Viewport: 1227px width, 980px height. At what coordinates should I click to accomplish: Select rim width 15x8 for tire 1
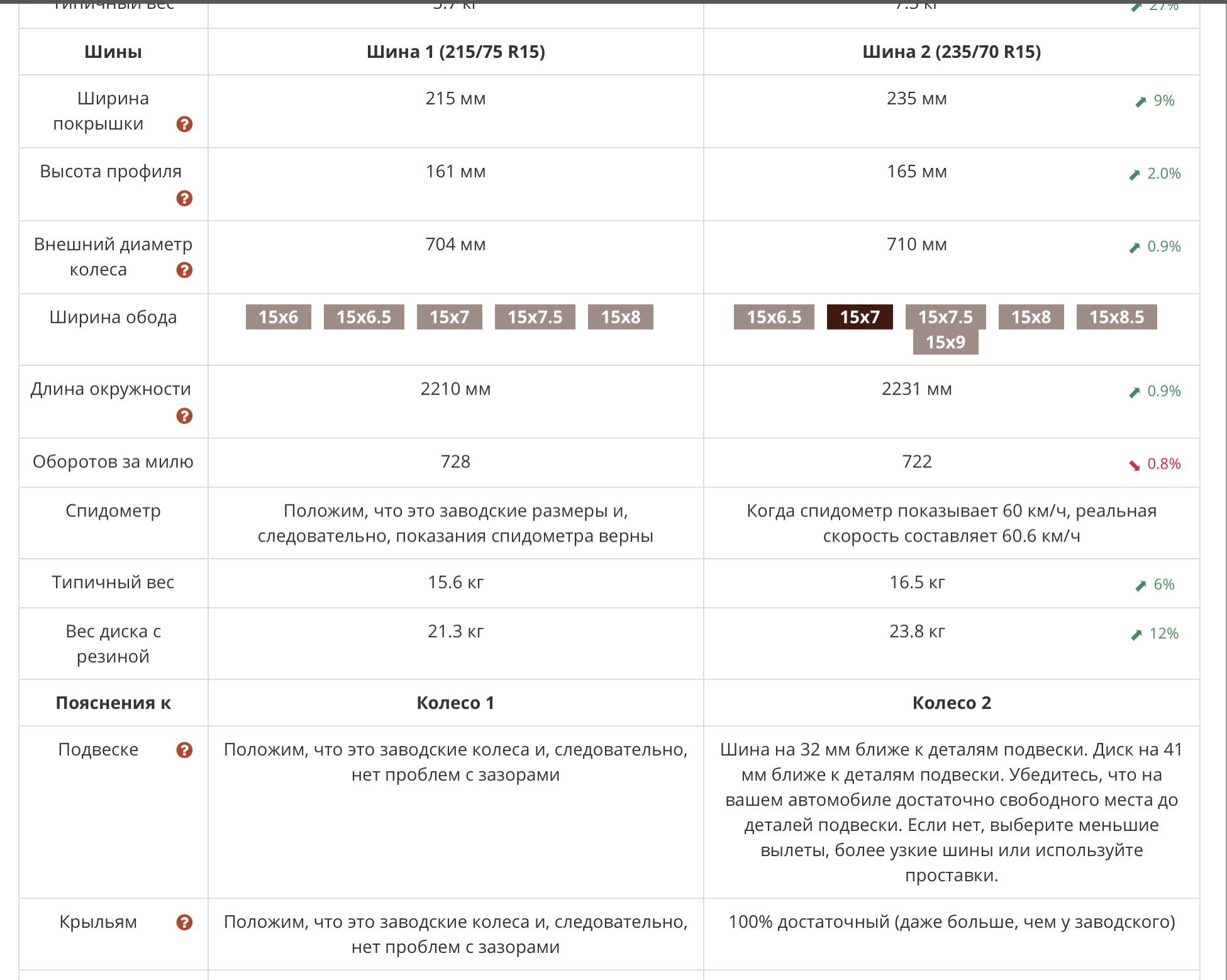(x=621, y=317)
